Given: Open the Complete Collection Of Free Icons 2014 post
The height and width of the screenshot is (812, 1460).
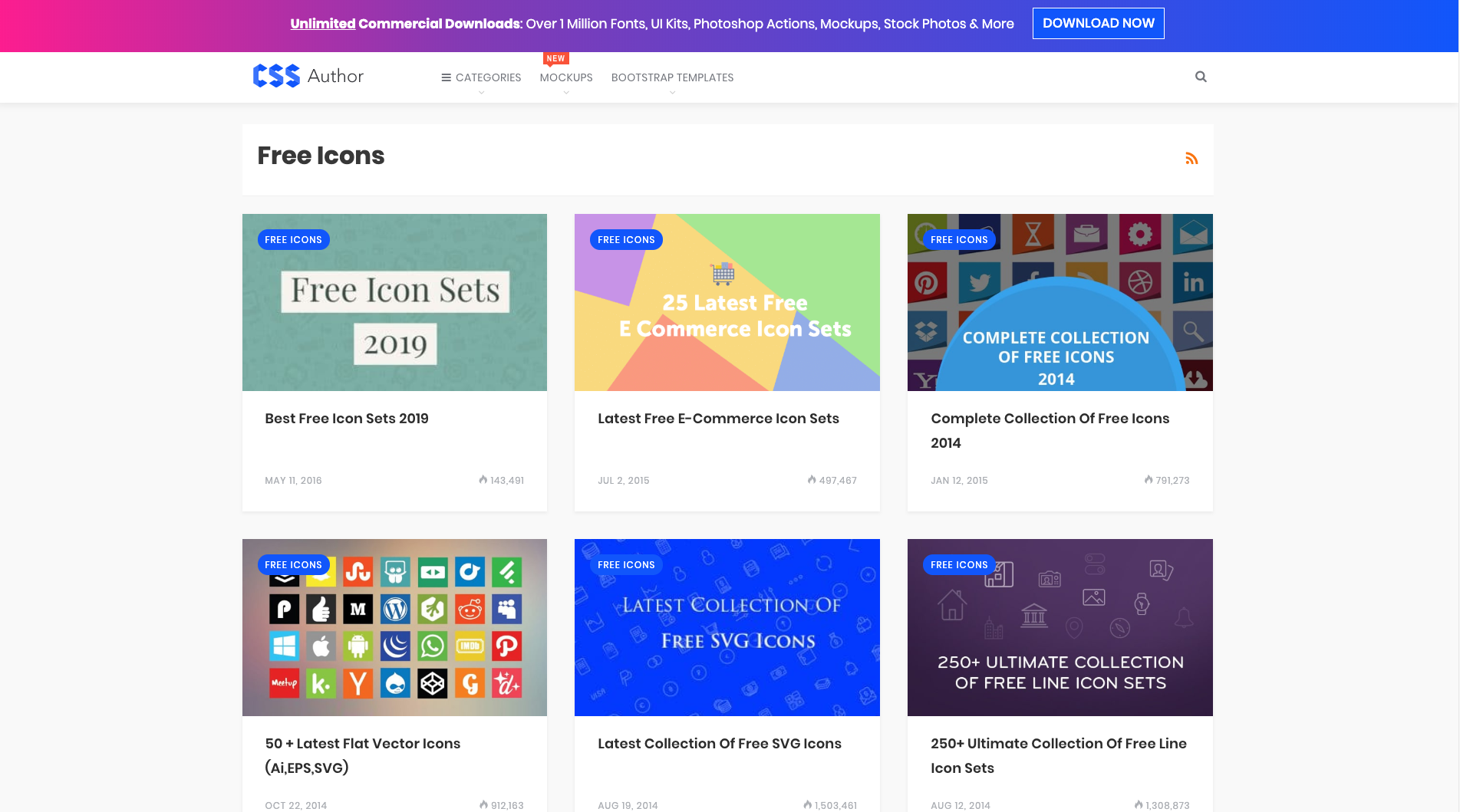Looking at the screenshot, I should point(1050,430).
